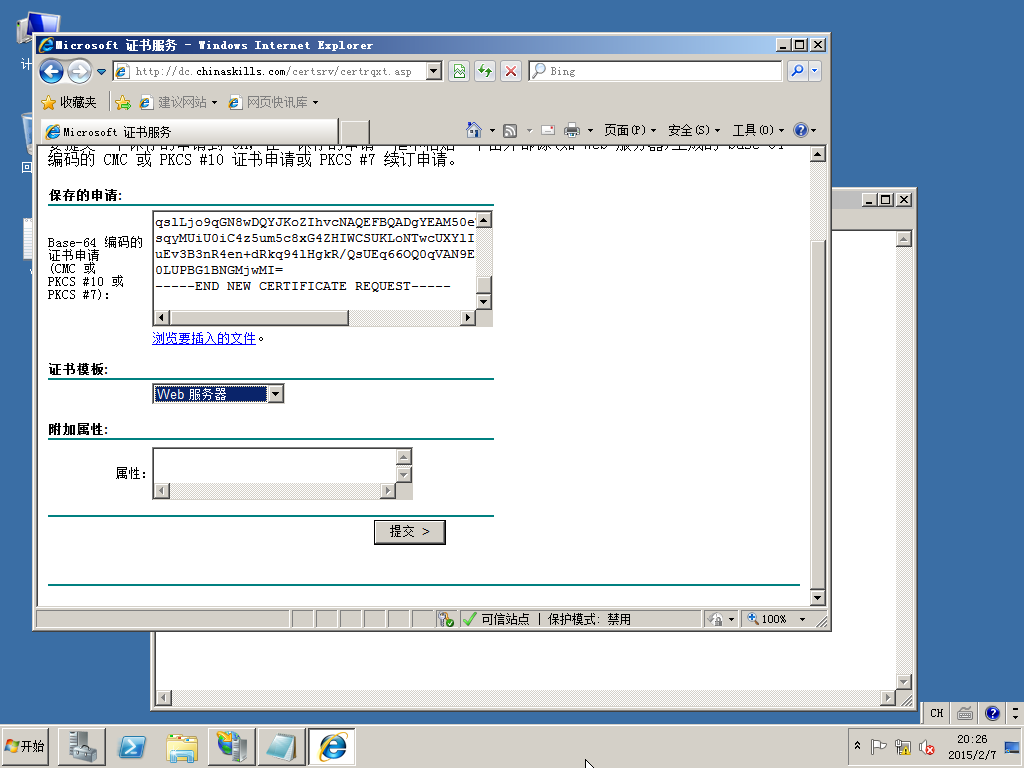Select the Microsoft 证书服务 tab

[x=189, y=132]
